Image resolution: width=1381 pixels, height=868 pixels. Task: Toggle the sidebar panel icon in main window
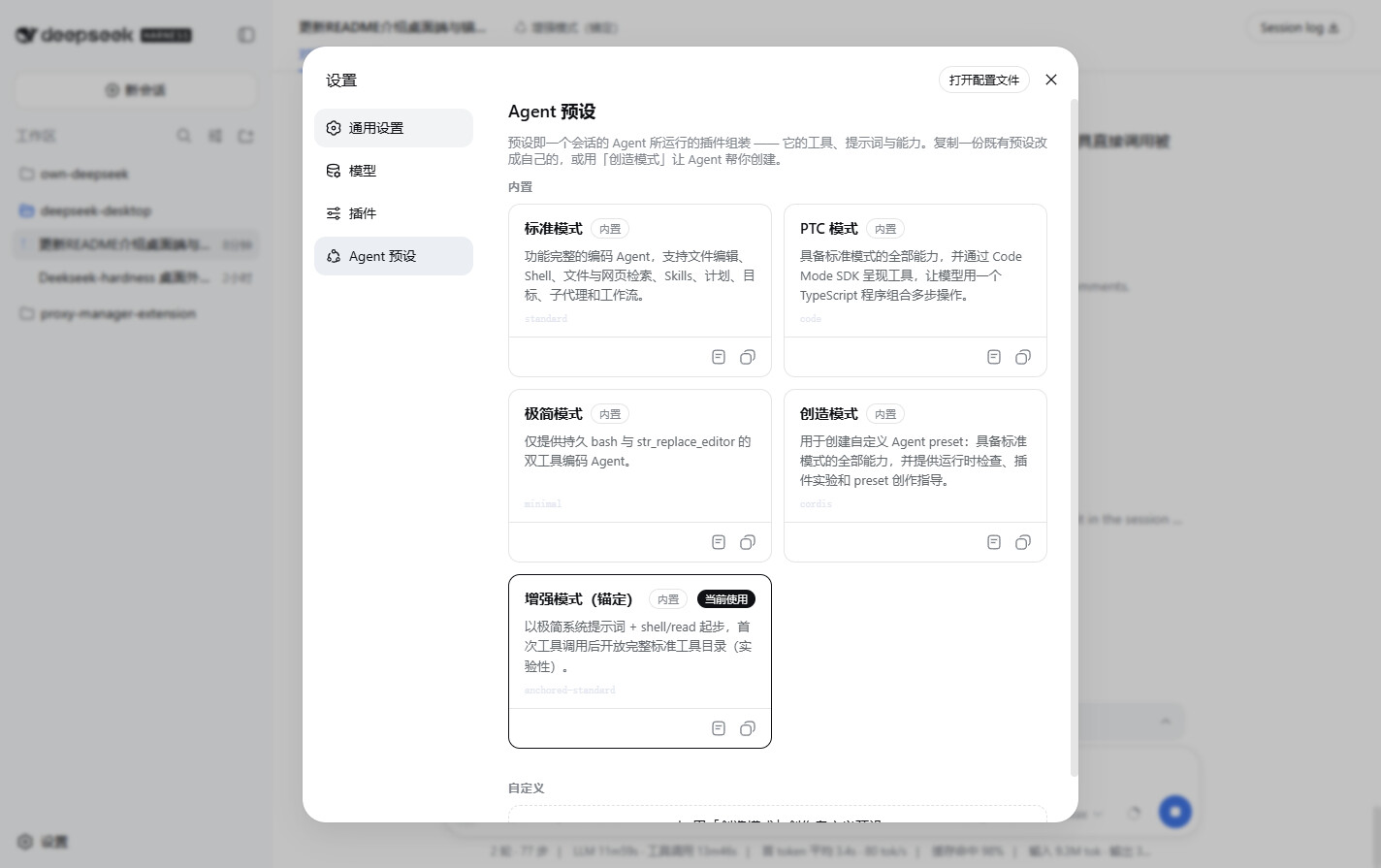[x=246, y=35]
